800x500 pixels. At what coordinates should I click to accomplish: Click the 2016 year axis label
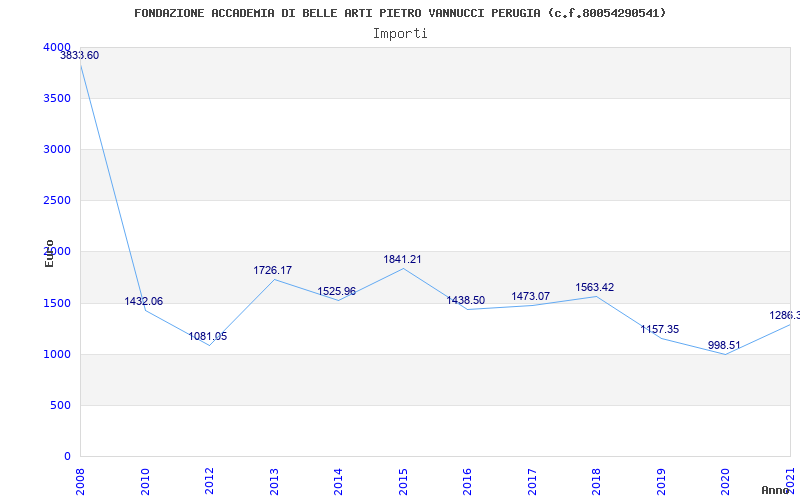click(x=467, y=481)
